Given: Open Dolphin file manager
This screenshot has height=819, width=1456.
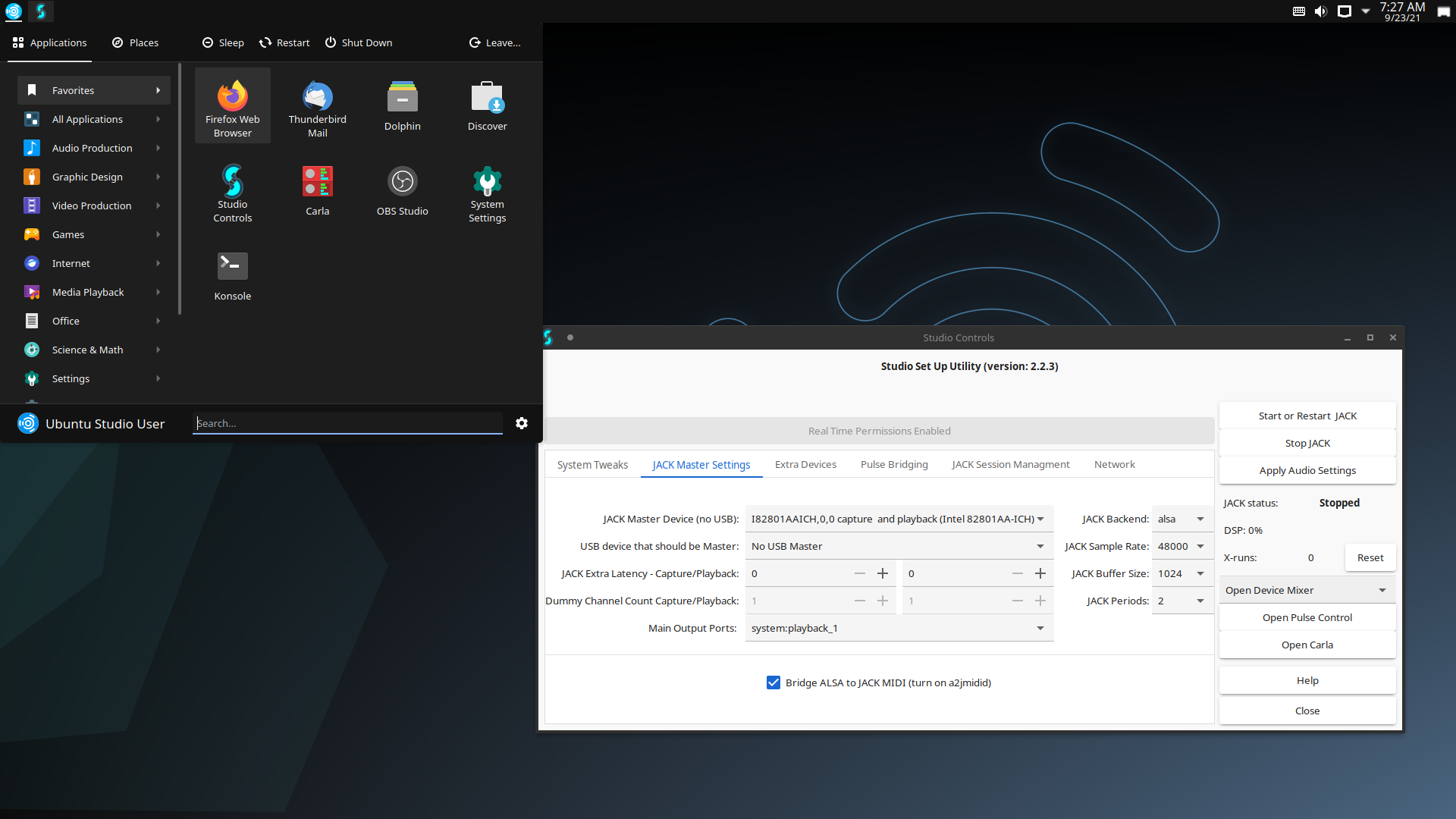Looking at the screenshot, I should pos(401,105).
